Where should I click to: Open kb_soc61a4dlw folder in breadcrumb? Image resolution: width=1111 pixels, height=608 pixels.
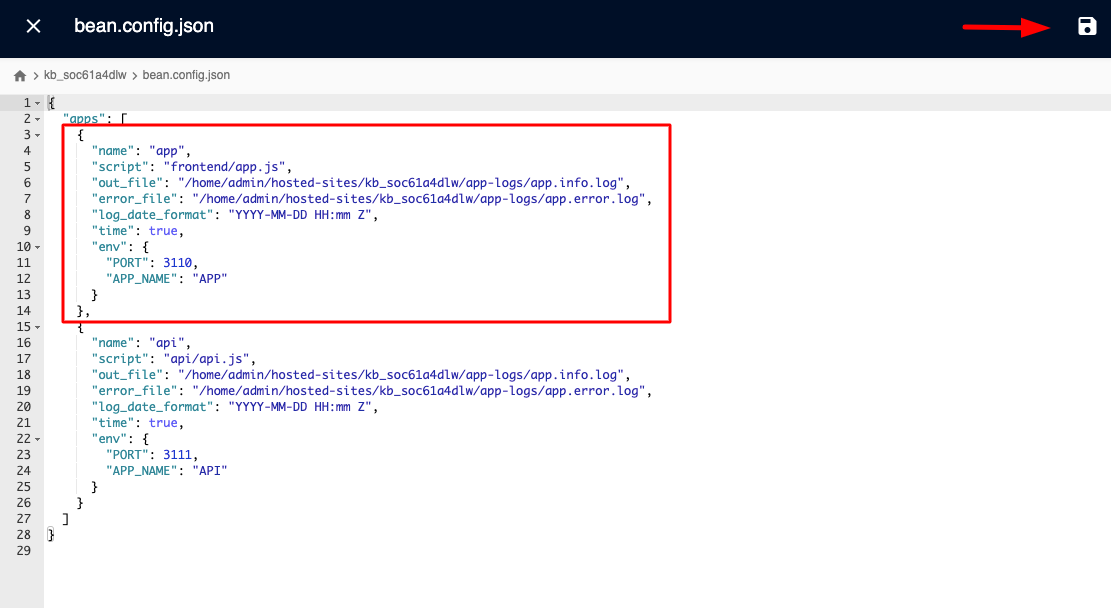(85, 76)
